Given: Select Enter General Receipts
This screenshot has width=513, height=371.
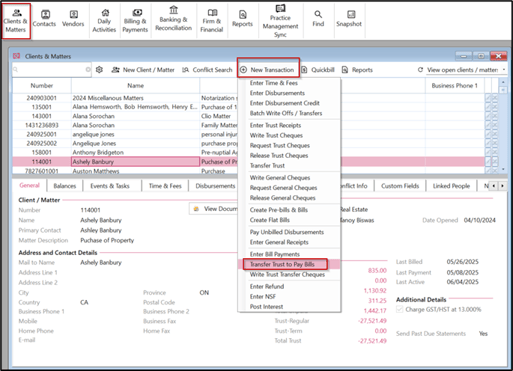Looking at the screenshot, I should coord(279,242).
